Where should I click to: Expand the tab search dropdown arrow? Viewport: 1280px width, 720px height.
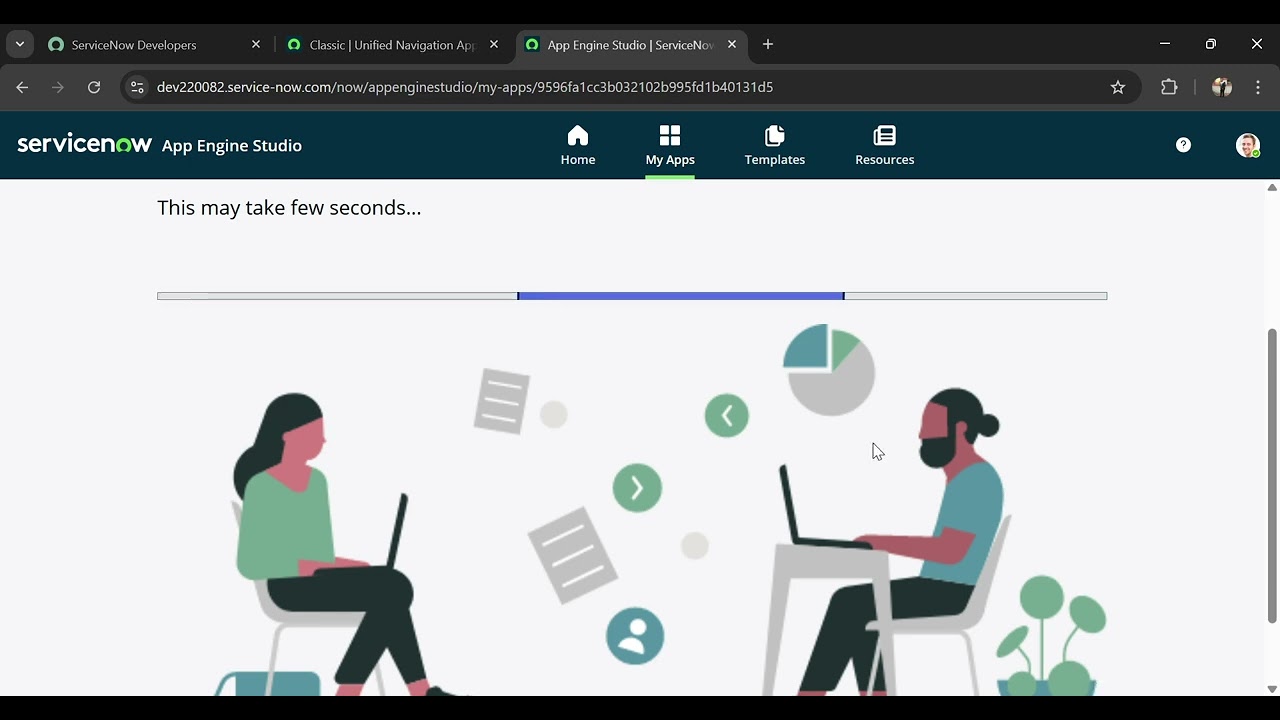(20, 45)
